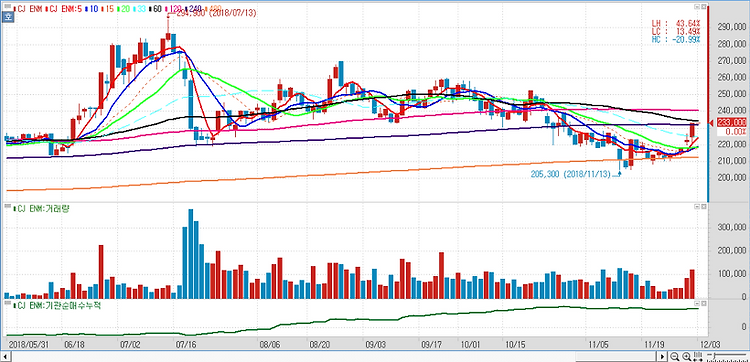Image resolution: width=750 pixels, height=362 pixels.
Task: Open the price chart legend menu icon
Action: pyautogui.click(x=8, y=6)
